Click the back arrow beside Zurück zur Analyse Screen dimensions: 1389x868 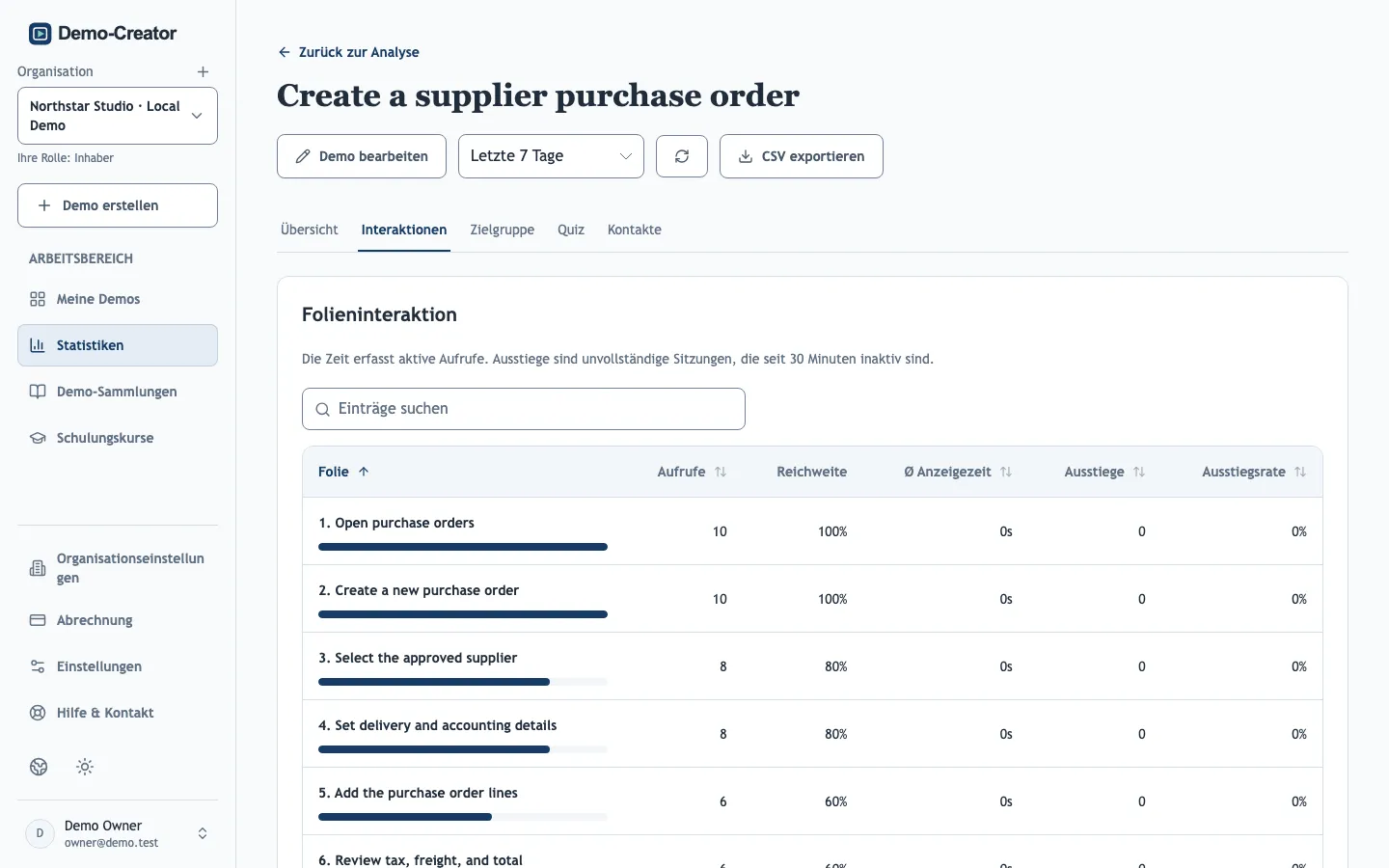(284, 52)
